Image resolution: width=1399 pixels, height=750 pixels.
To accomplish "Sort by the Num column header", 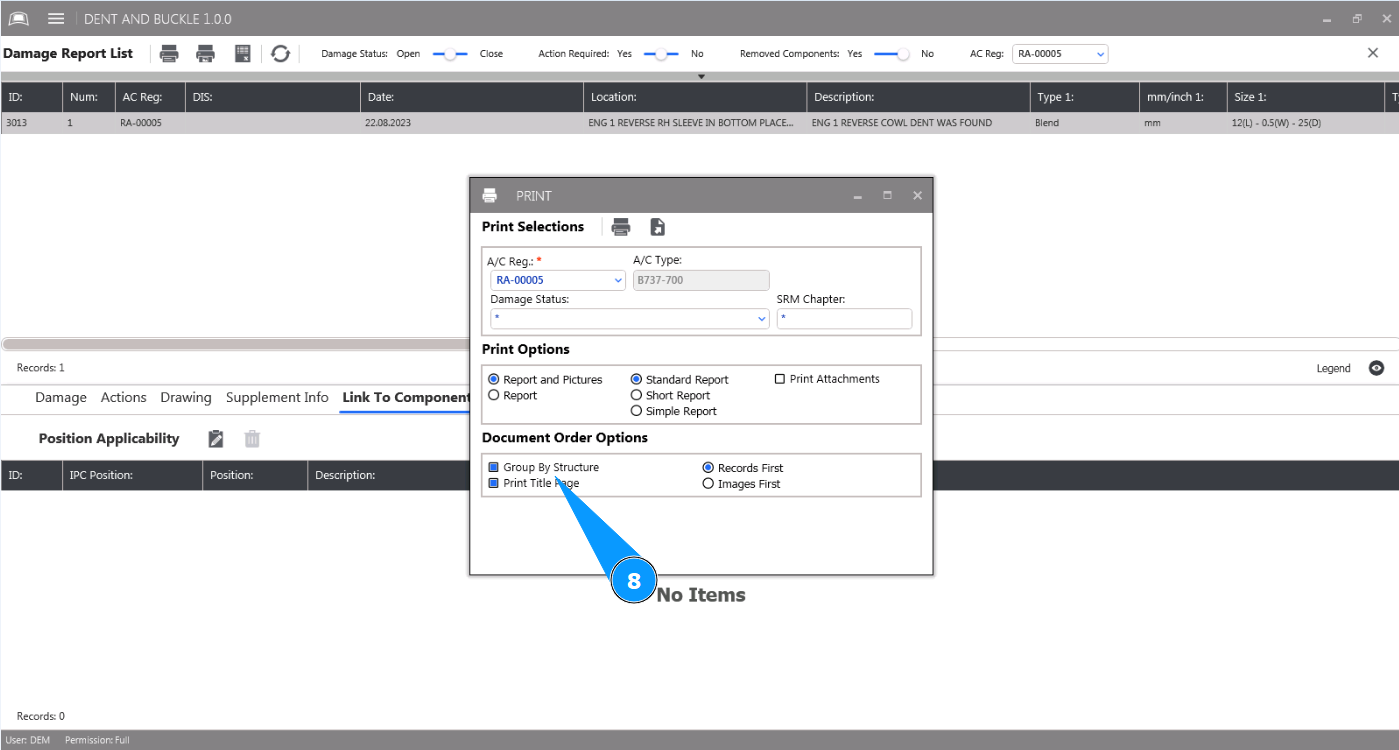I will pyautogui.click(x=88, y=97).
